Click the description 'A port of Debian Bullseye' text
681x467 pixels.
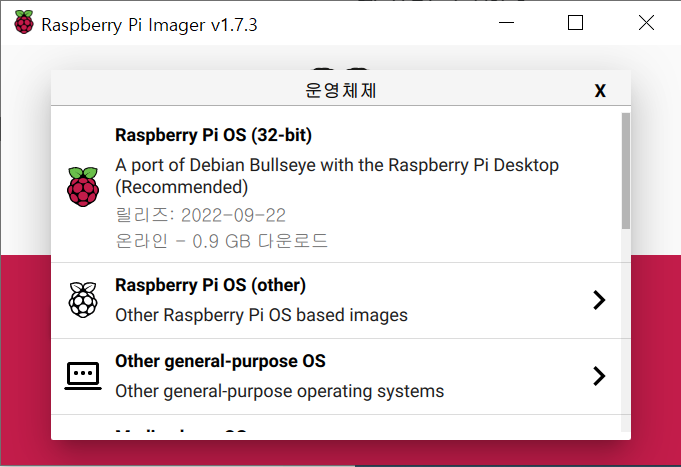337,176
